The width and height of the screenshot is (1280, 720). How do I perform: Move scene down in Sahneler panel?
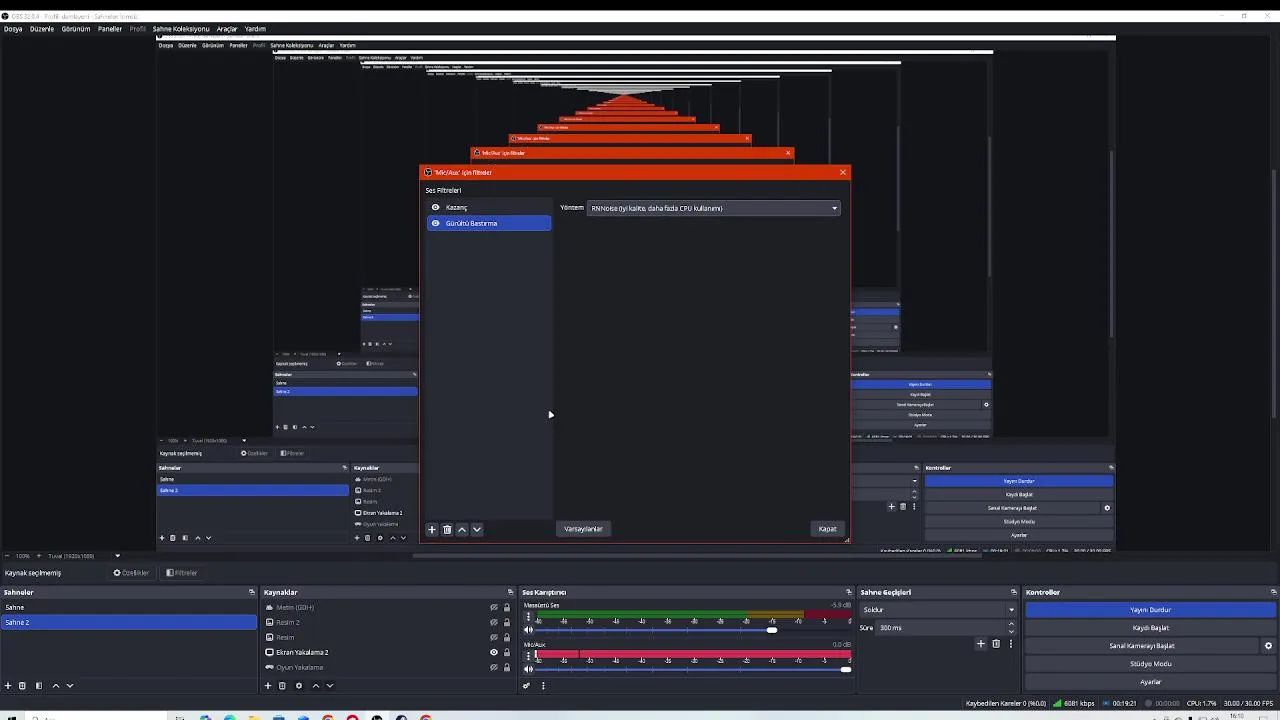point(70,686)
